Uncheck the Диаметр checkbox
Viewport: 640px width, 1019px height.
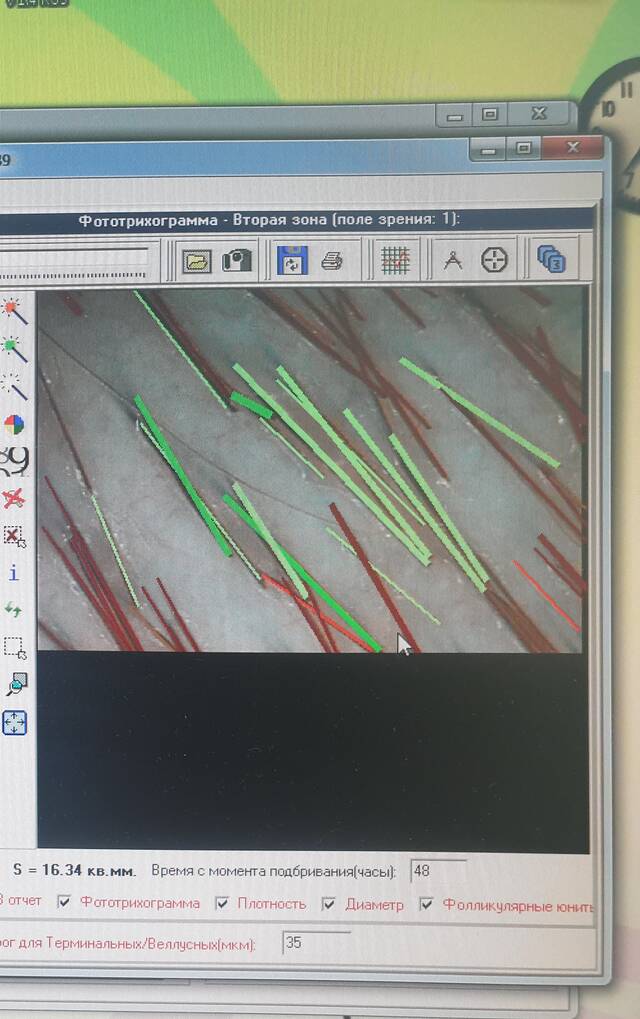coord(329,904)
